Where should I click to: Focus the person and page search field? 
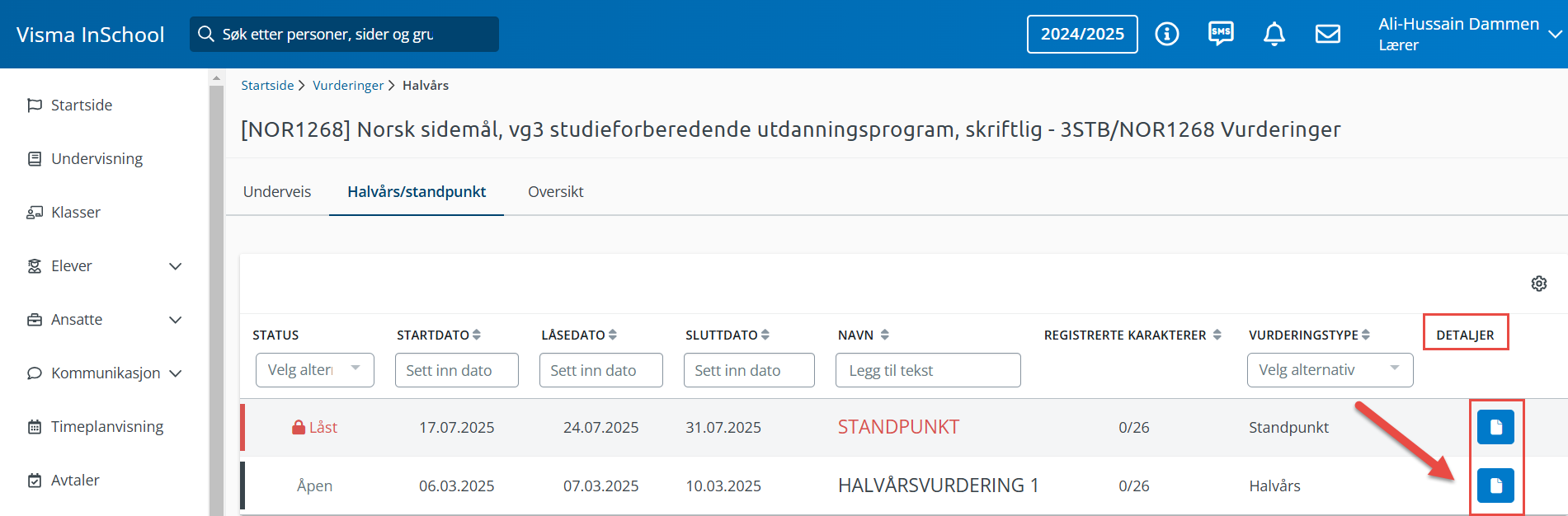[344, 34]
